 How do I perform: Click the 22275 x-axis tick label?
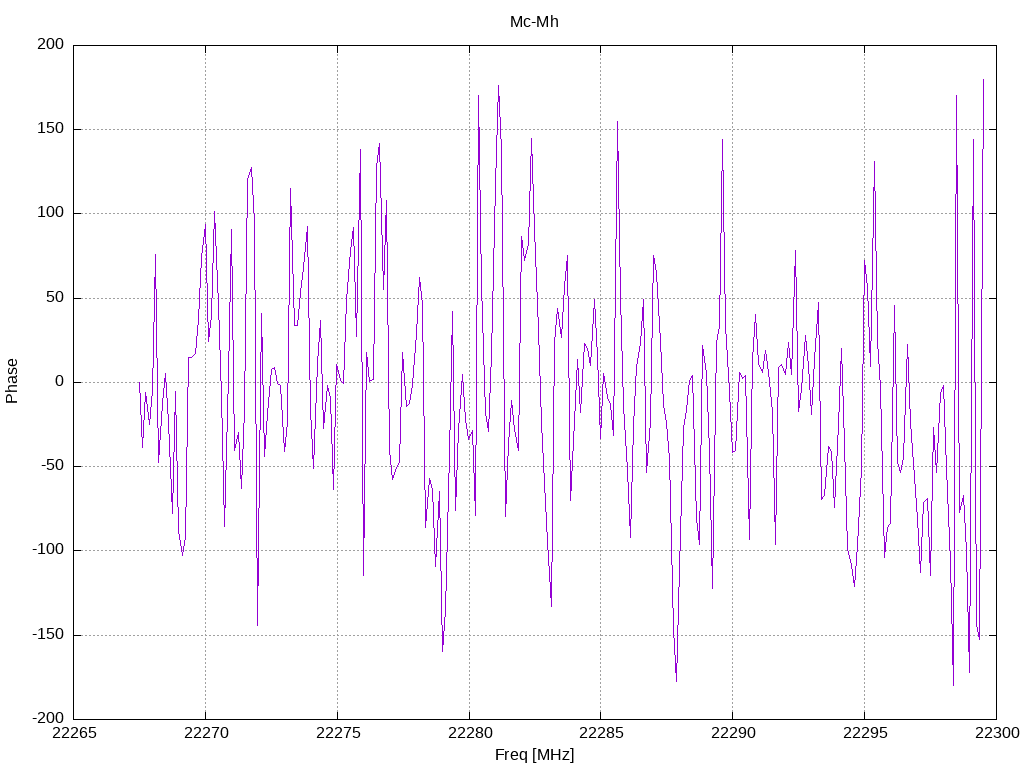pyautogui.click(x=338, y=733)
